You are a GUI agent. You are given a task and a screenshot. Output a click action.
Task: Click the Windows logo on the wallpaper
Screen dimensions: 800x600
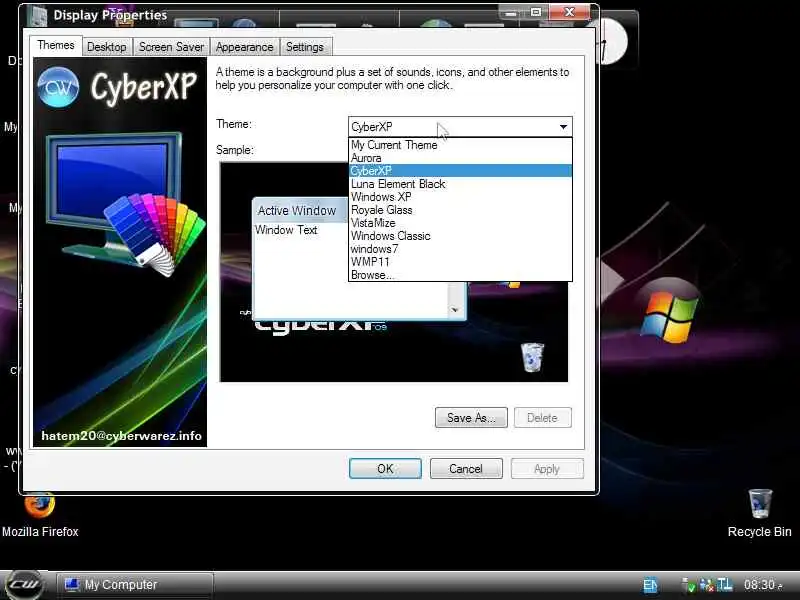point(668,315)
